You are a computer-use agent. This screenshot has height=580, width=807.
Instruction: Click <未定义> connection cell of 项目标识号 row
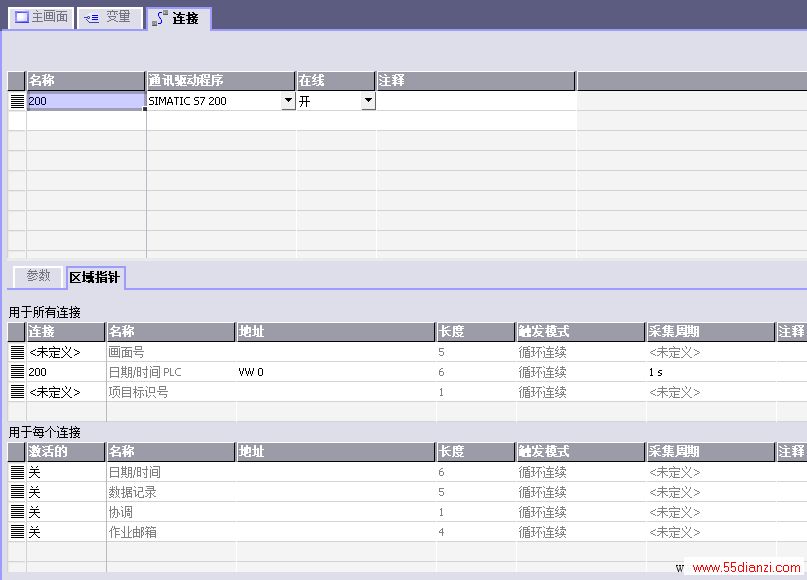coord(66,392)
